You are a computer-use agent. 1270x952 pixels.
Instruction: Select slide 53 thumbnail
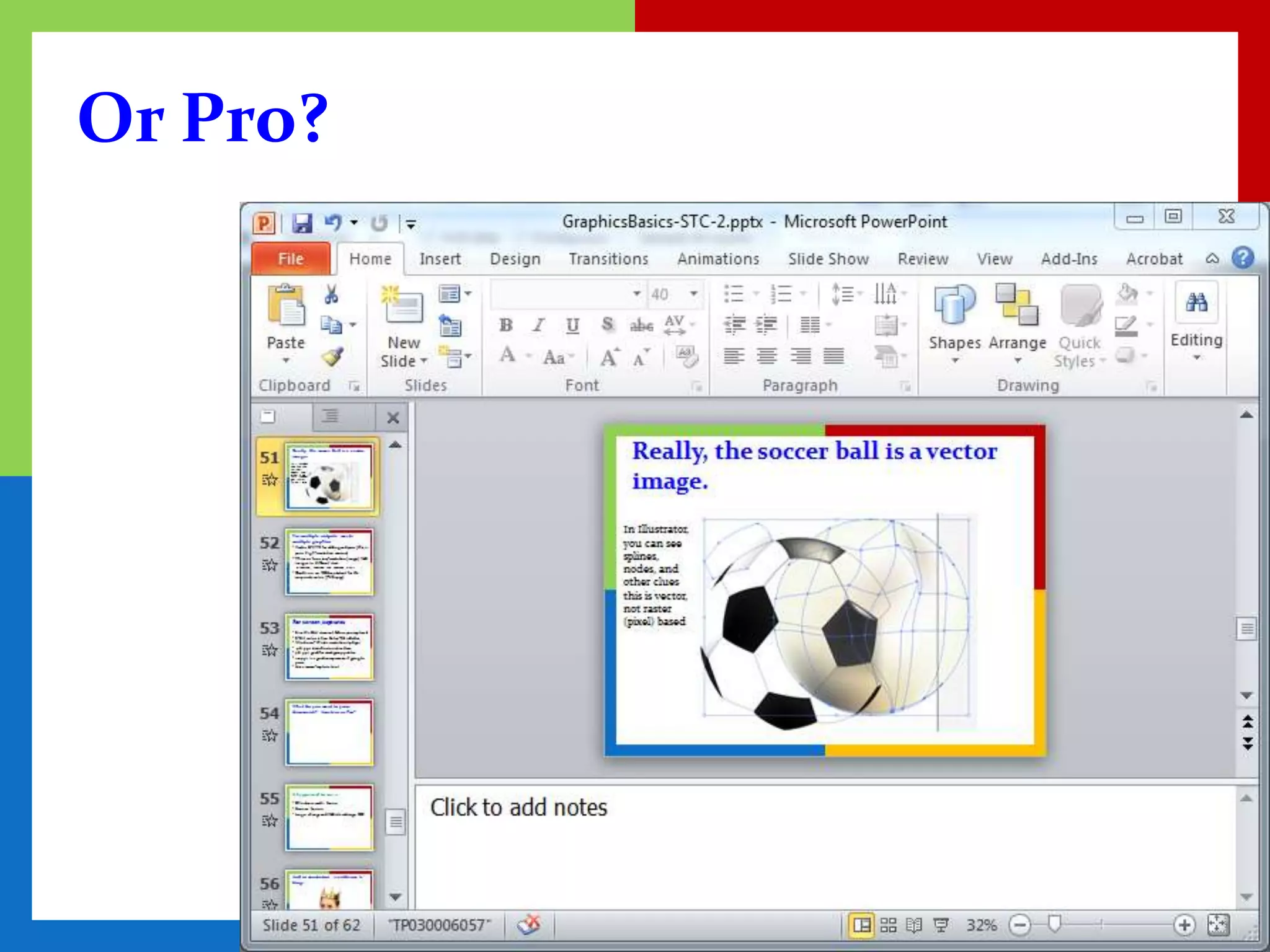[x=329, y=647]
